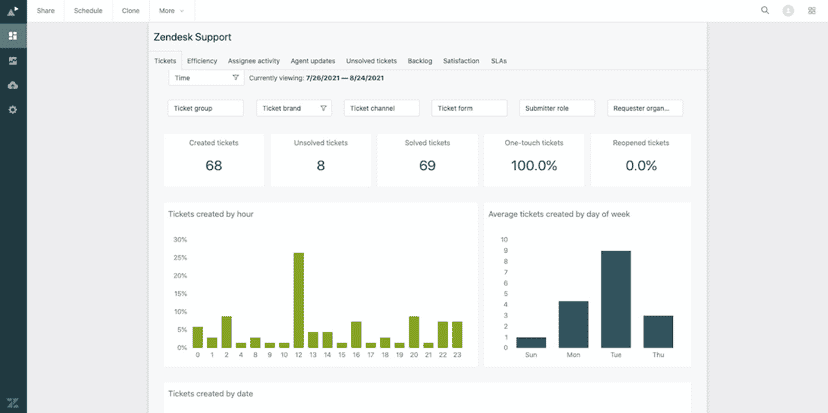This screenshot has height=413, width=828.
Task: Switch to the Satisfaction tab
Action: [462, 61]
